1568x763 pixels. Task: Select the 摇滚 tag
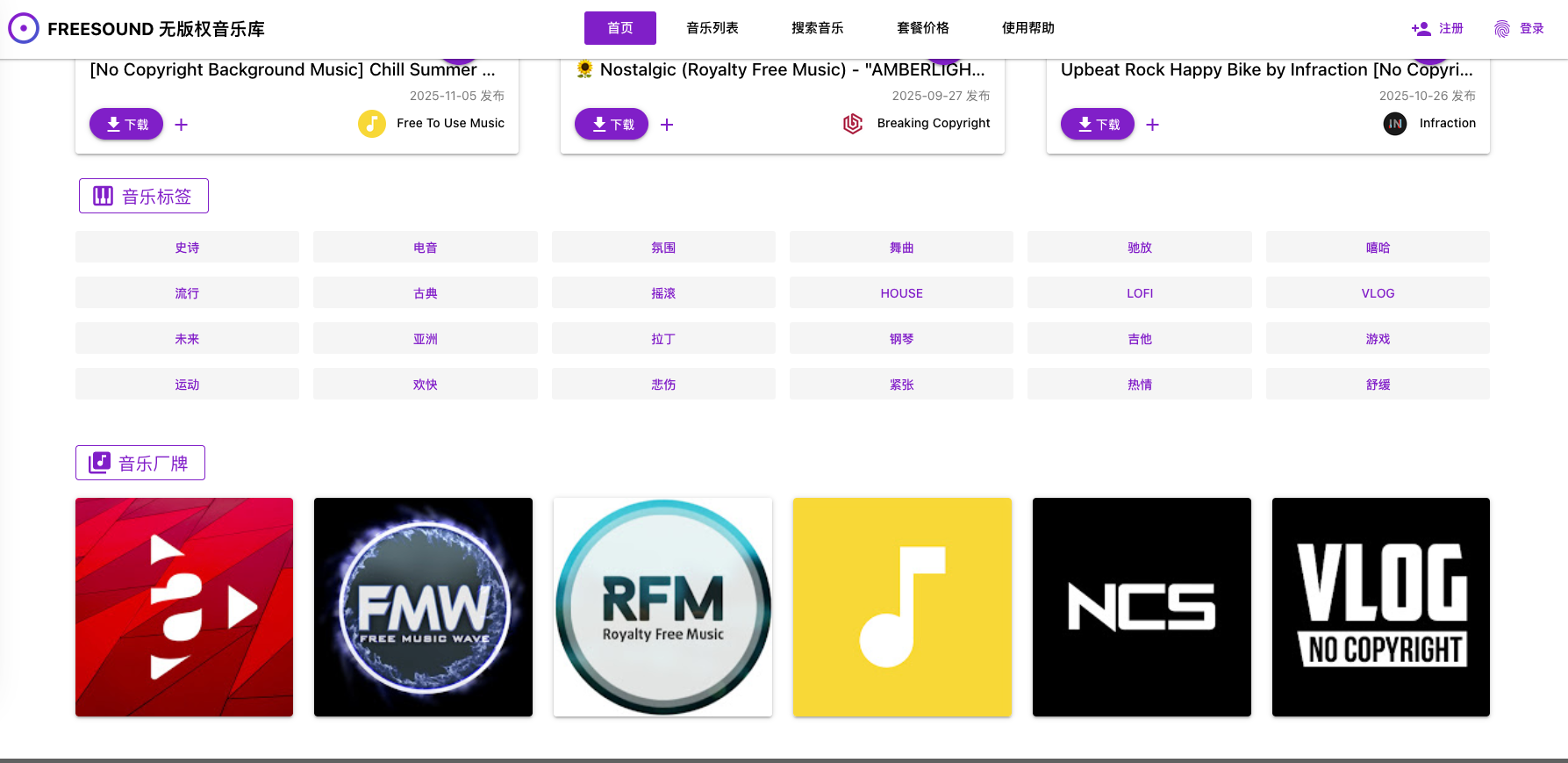663,292
